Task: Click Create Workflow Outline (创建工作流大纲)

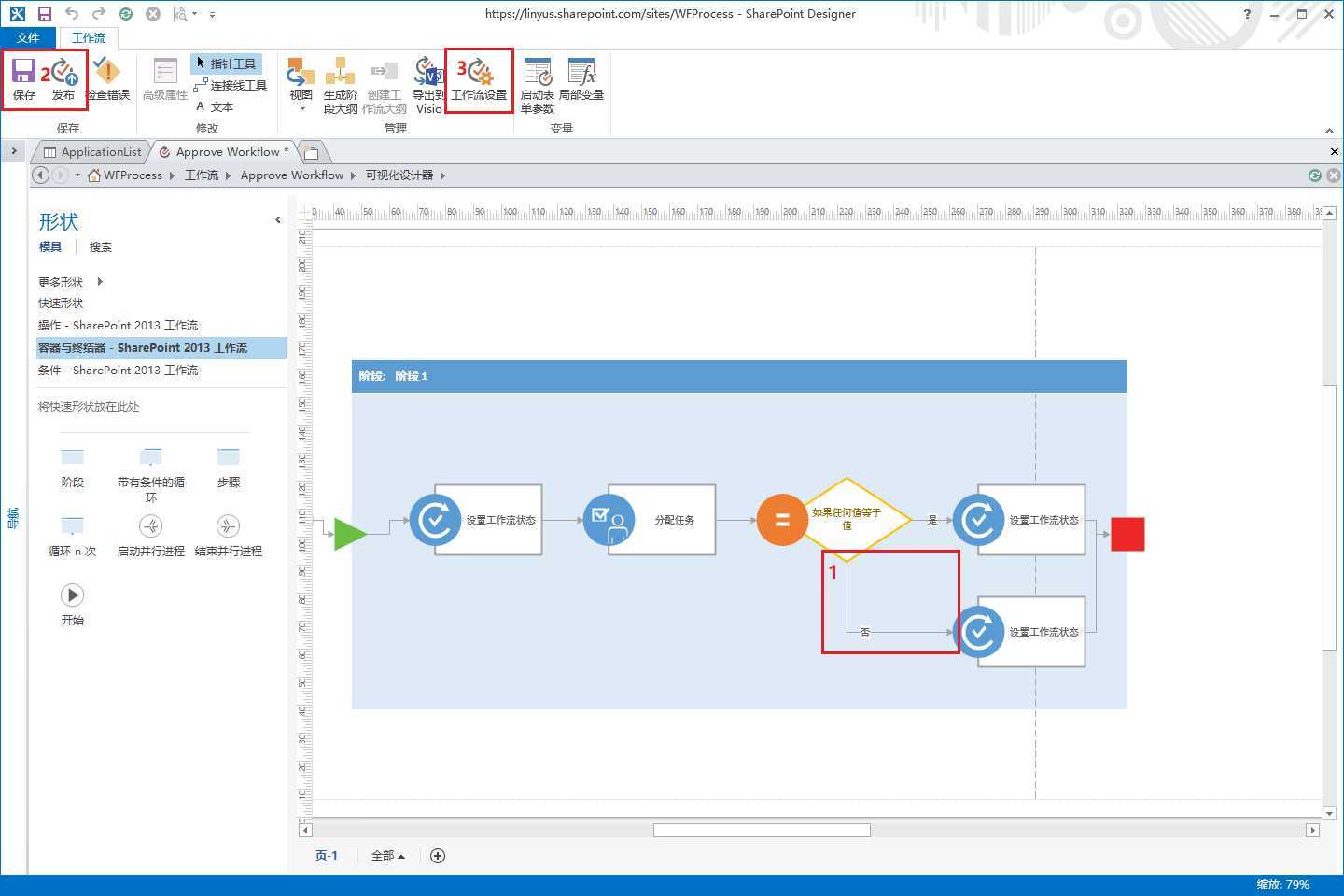Action: click(384, 85)
